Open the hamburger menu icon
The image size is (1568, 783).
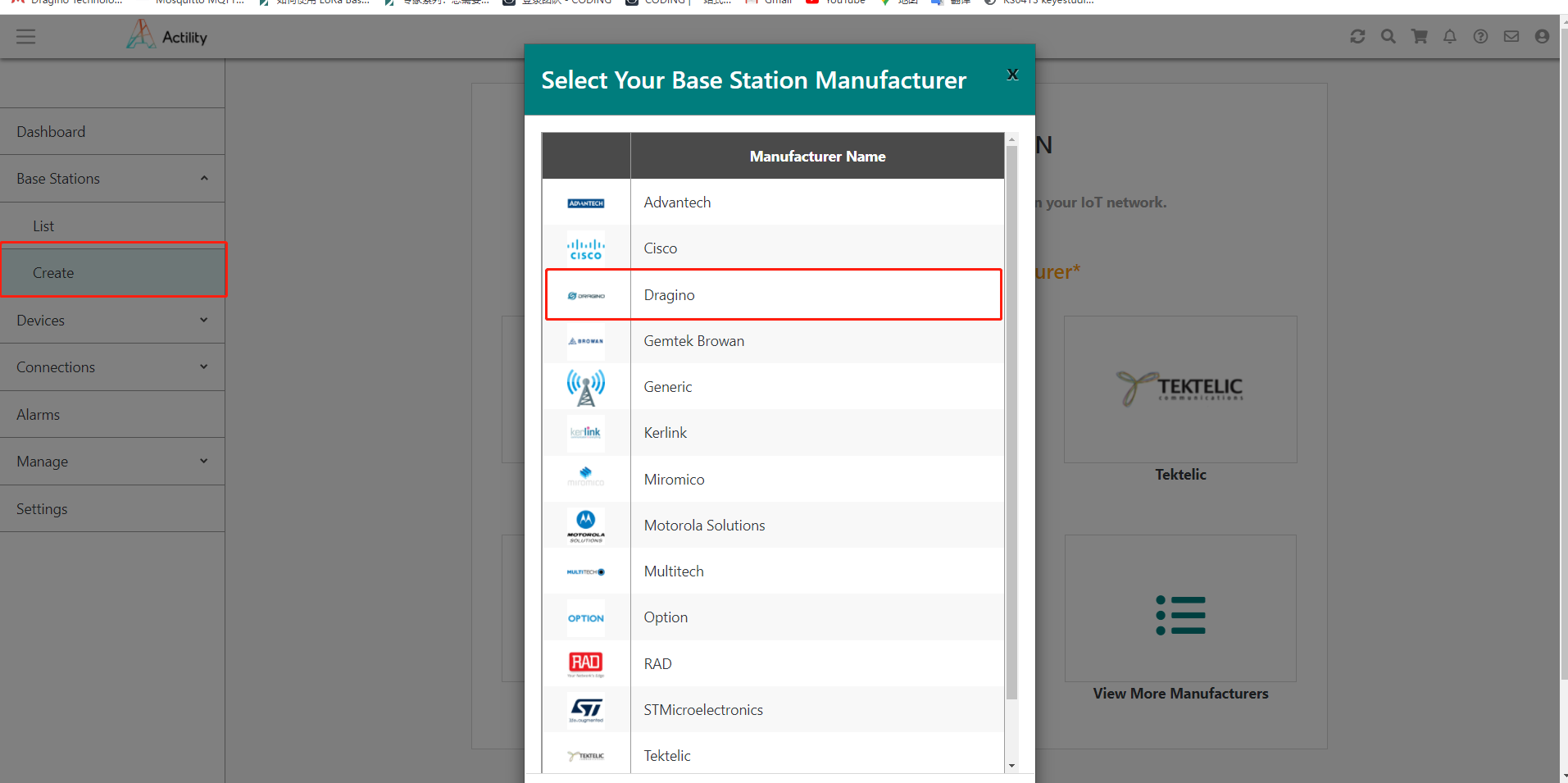[x=25, y=36]
